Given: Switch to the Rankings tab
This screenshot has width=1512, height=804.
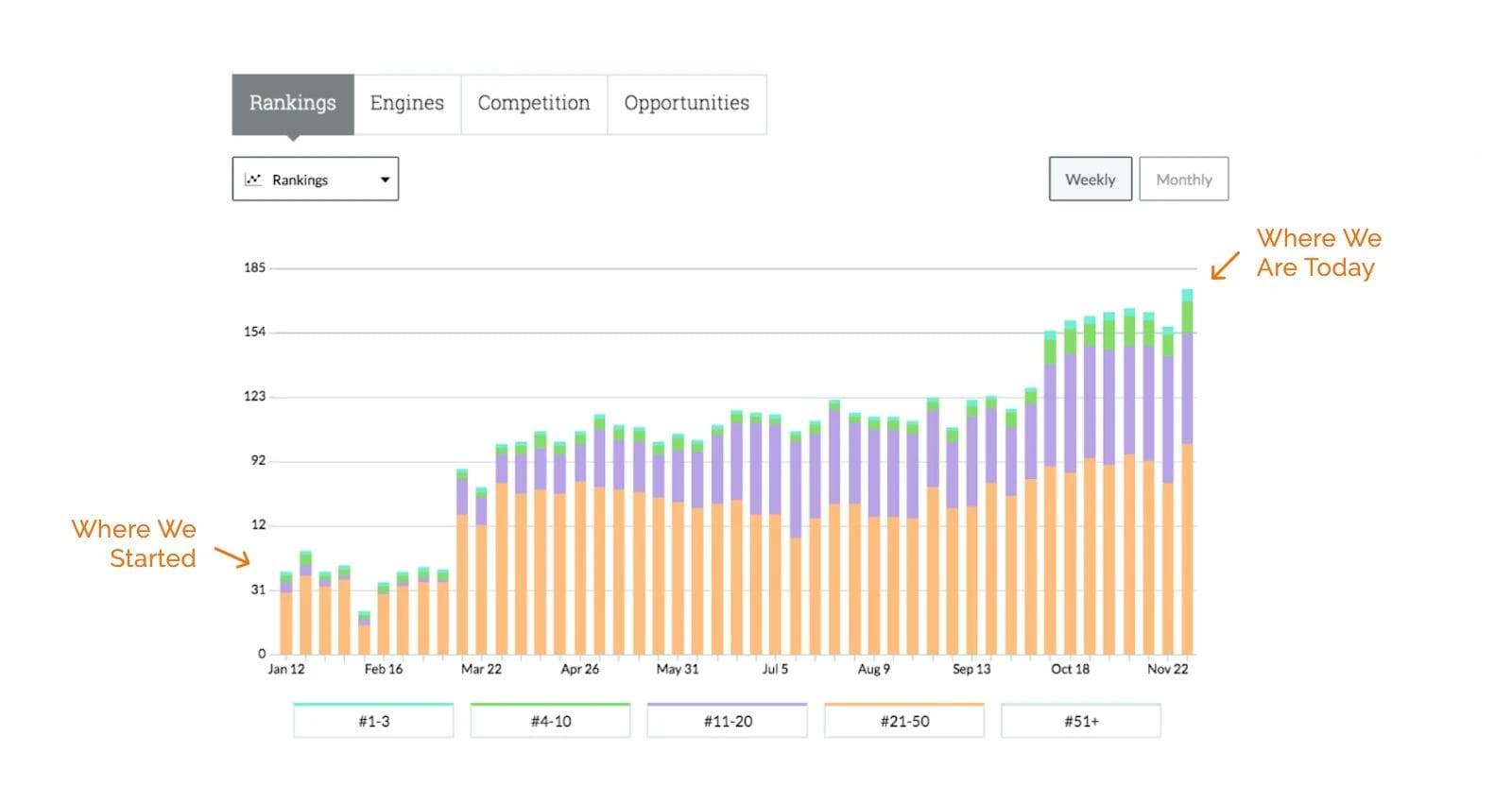Looking at the screenshot, I should (x=292, y=104).
